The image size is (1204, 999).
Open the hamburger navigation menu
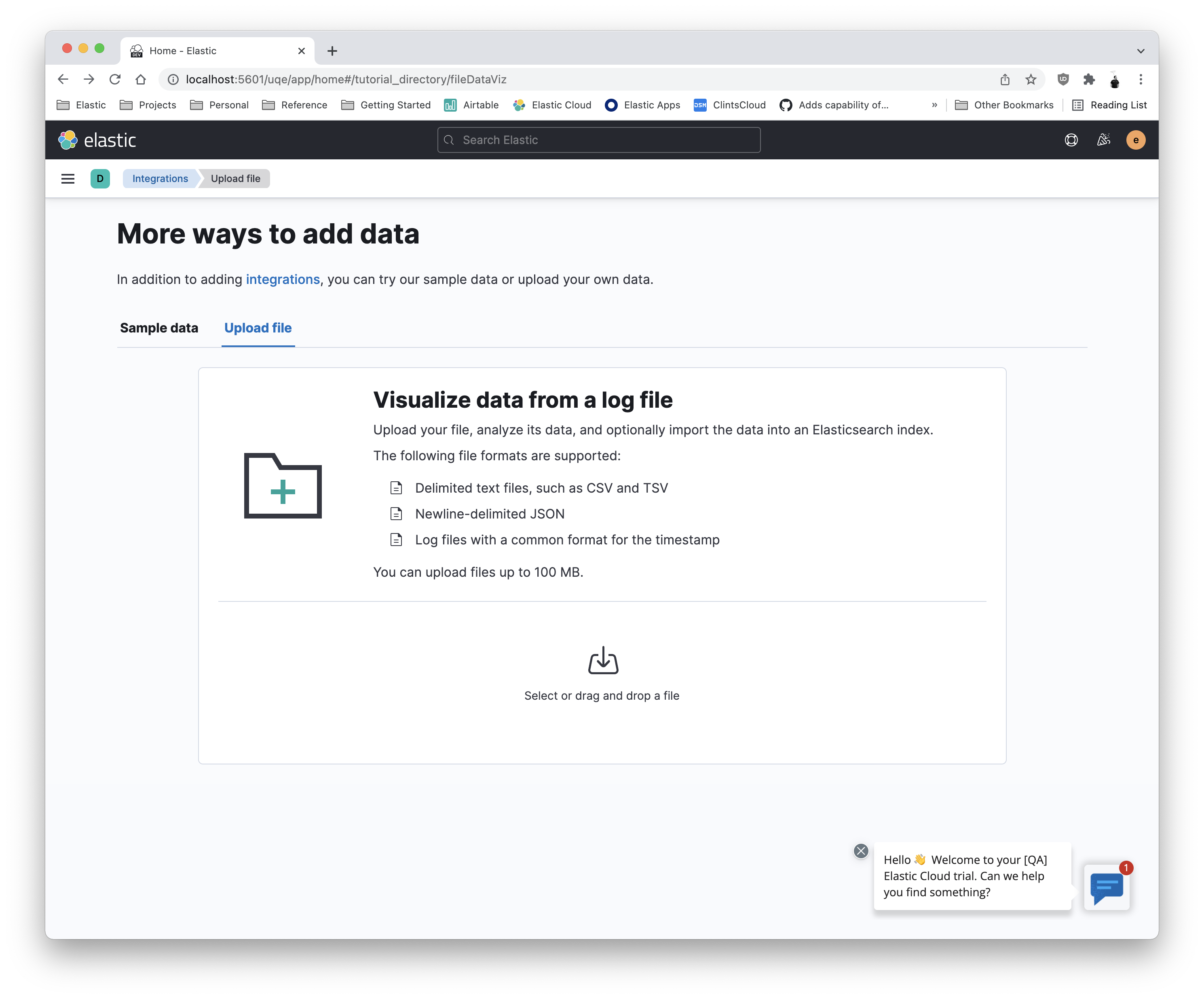coord(68,178)
